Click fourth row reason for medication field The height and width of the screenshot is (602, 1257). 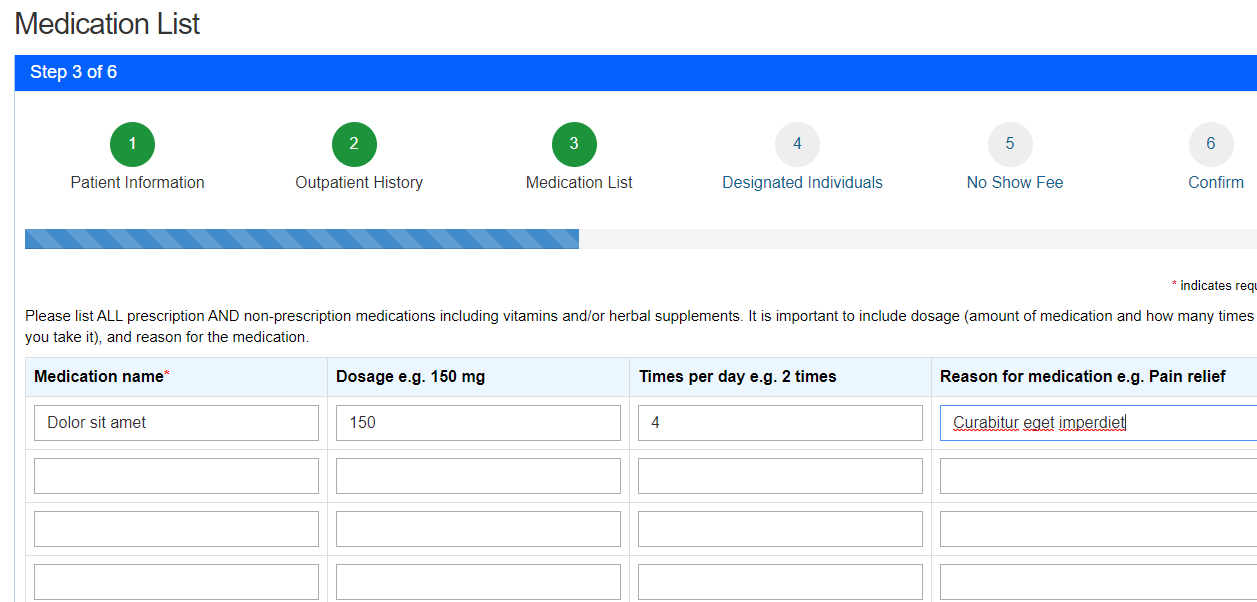click(1098, 582)
